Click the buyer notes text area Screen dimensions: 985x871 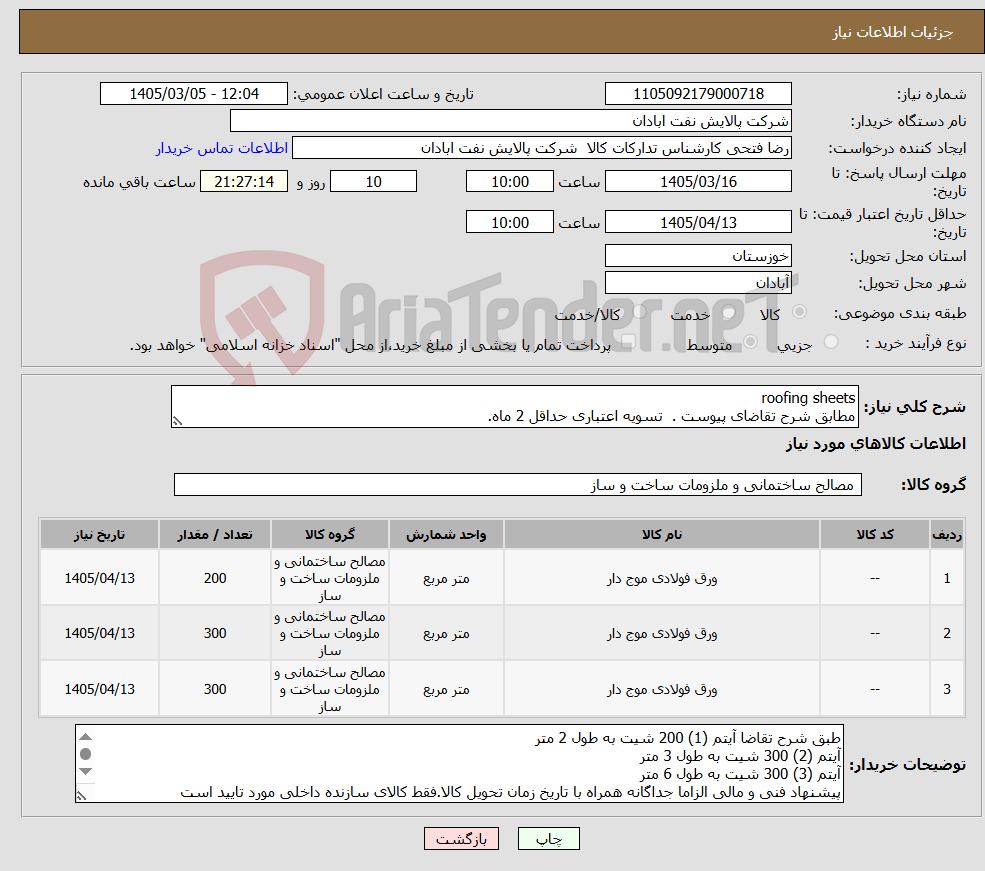459,764
